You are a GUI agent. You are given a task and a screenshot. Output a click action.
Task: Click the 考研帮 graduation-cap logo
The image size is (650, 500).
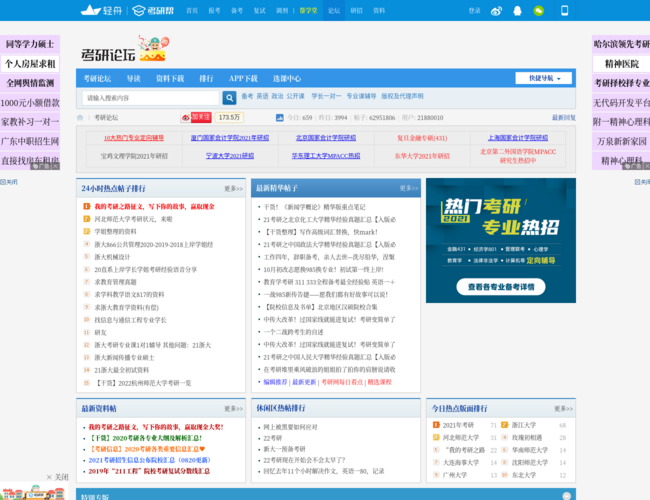153,10
